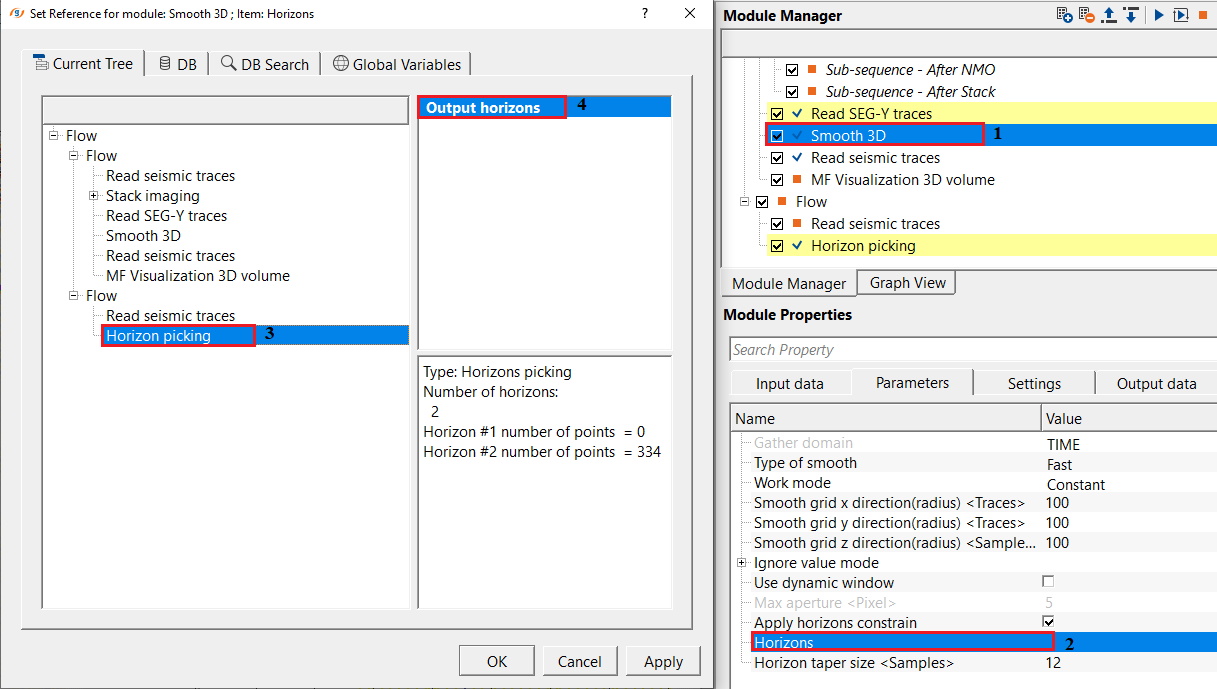Image resolution: width=1217 pixels, height=689 pixels.
Task: Select Read SEG-Y traces in the Current Tree
Action: 166,216
